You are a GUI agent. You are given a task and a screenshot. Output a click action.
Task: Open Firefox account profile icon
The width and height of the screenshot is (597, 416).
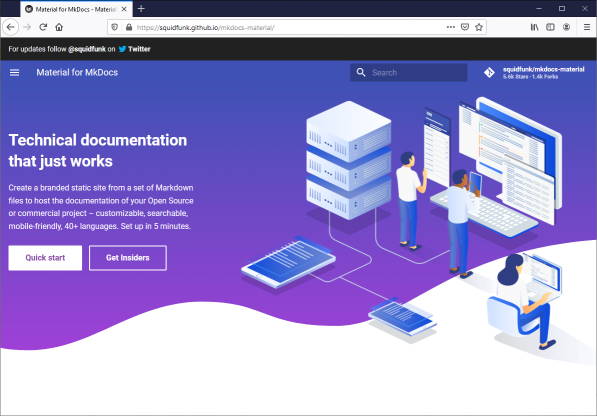pyautogui.click(x=566, y=27)
